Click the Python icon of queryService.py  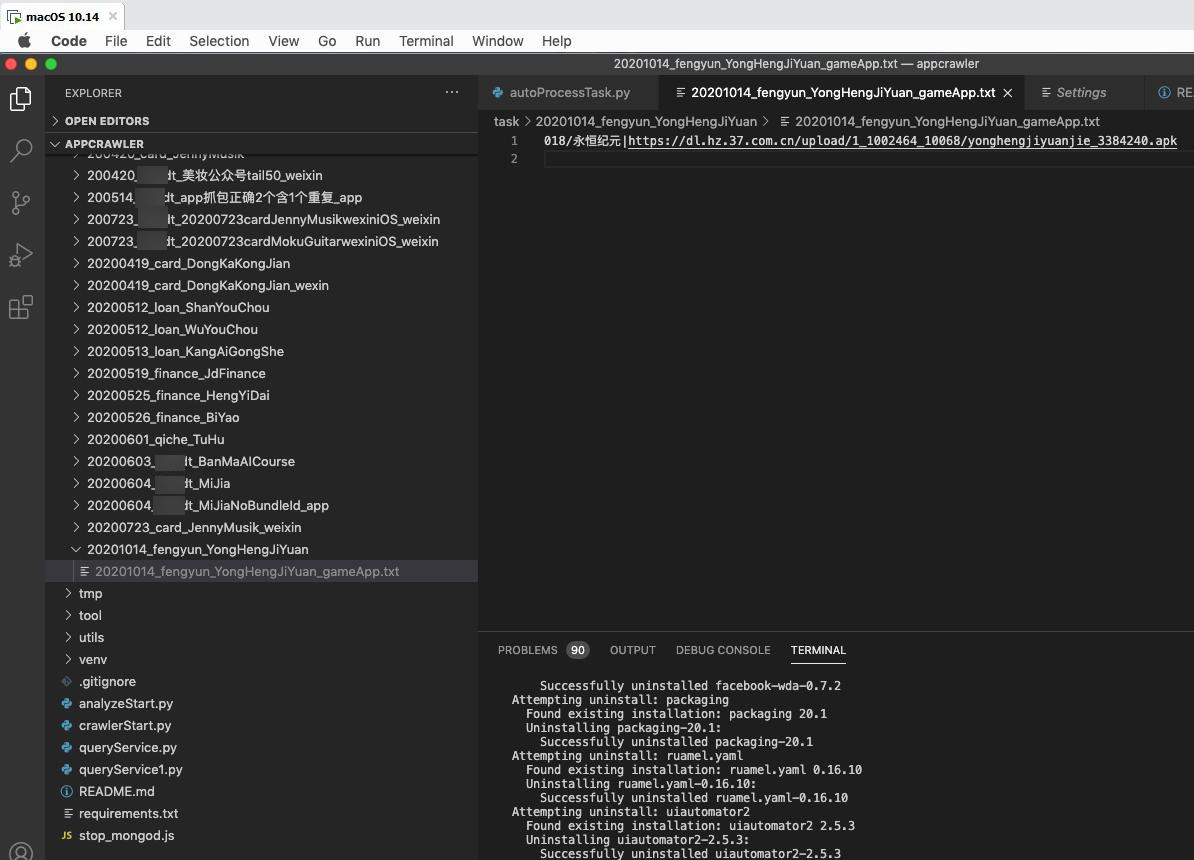click(67, 747)
